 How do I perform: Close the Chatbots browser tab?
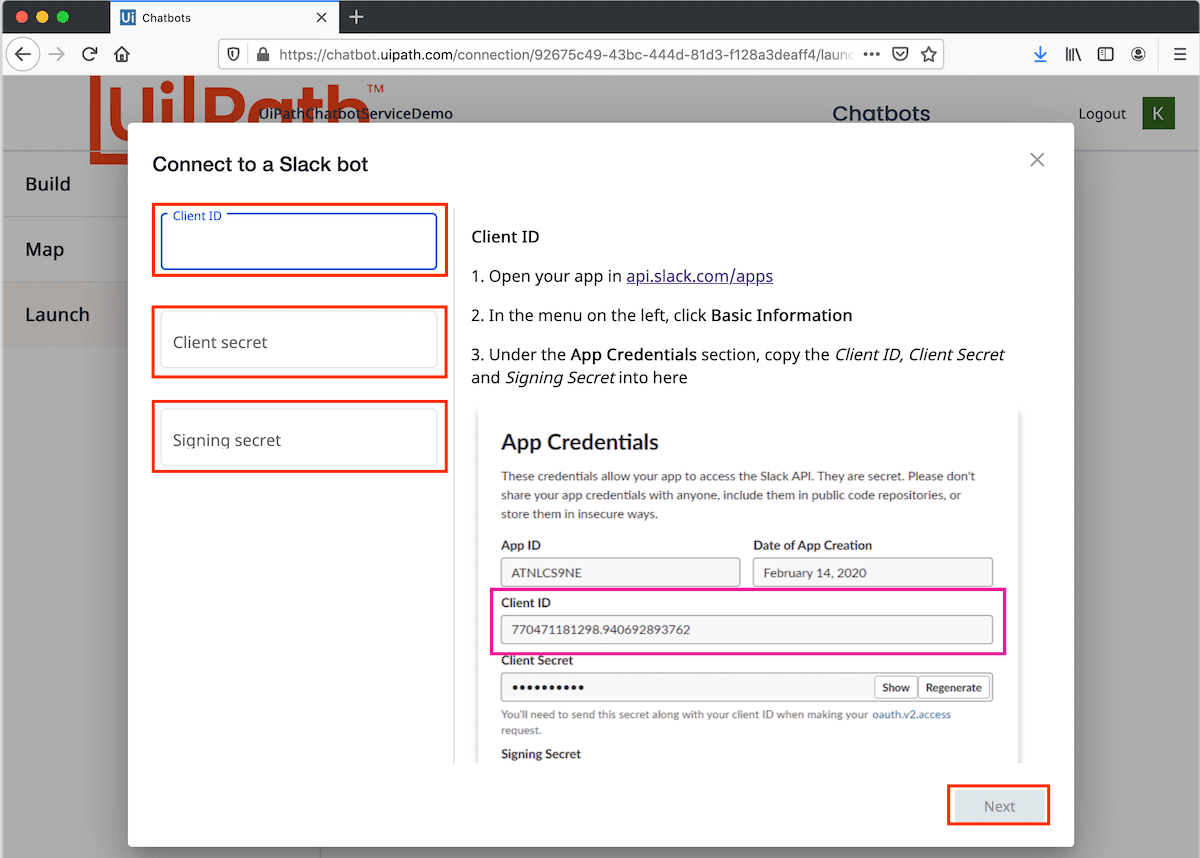322,17
